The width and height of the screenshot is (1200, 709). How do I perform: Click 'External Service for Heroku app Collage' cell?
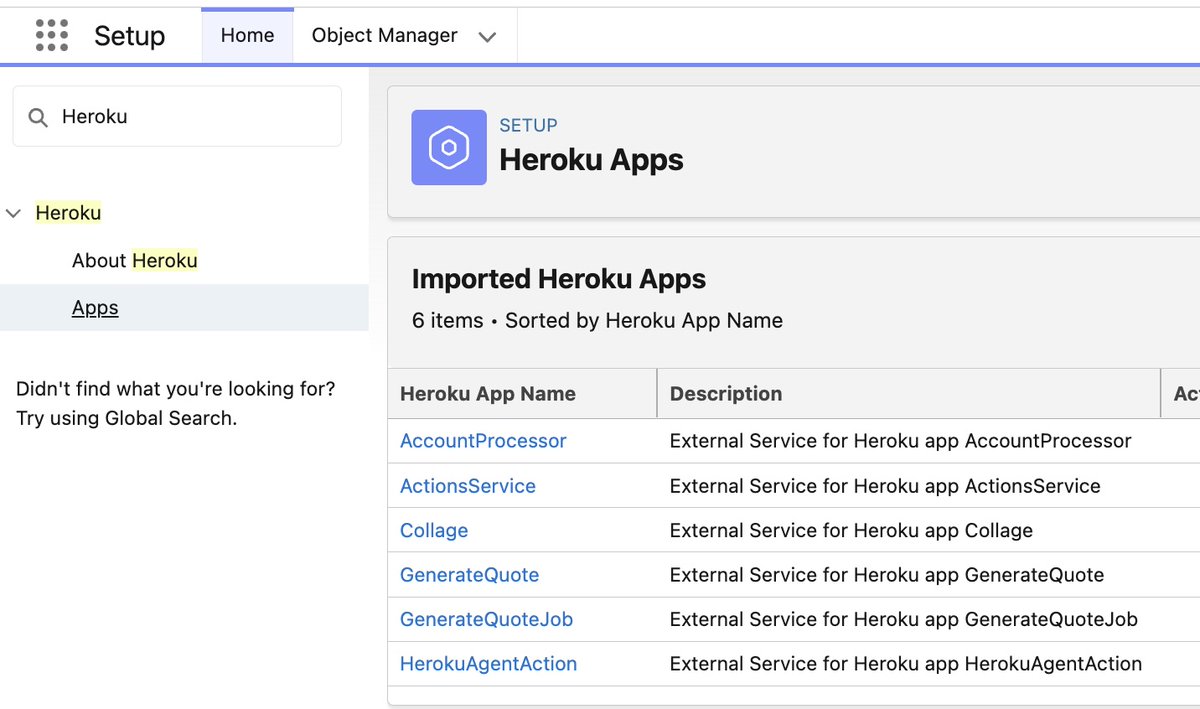coord(851,530)
